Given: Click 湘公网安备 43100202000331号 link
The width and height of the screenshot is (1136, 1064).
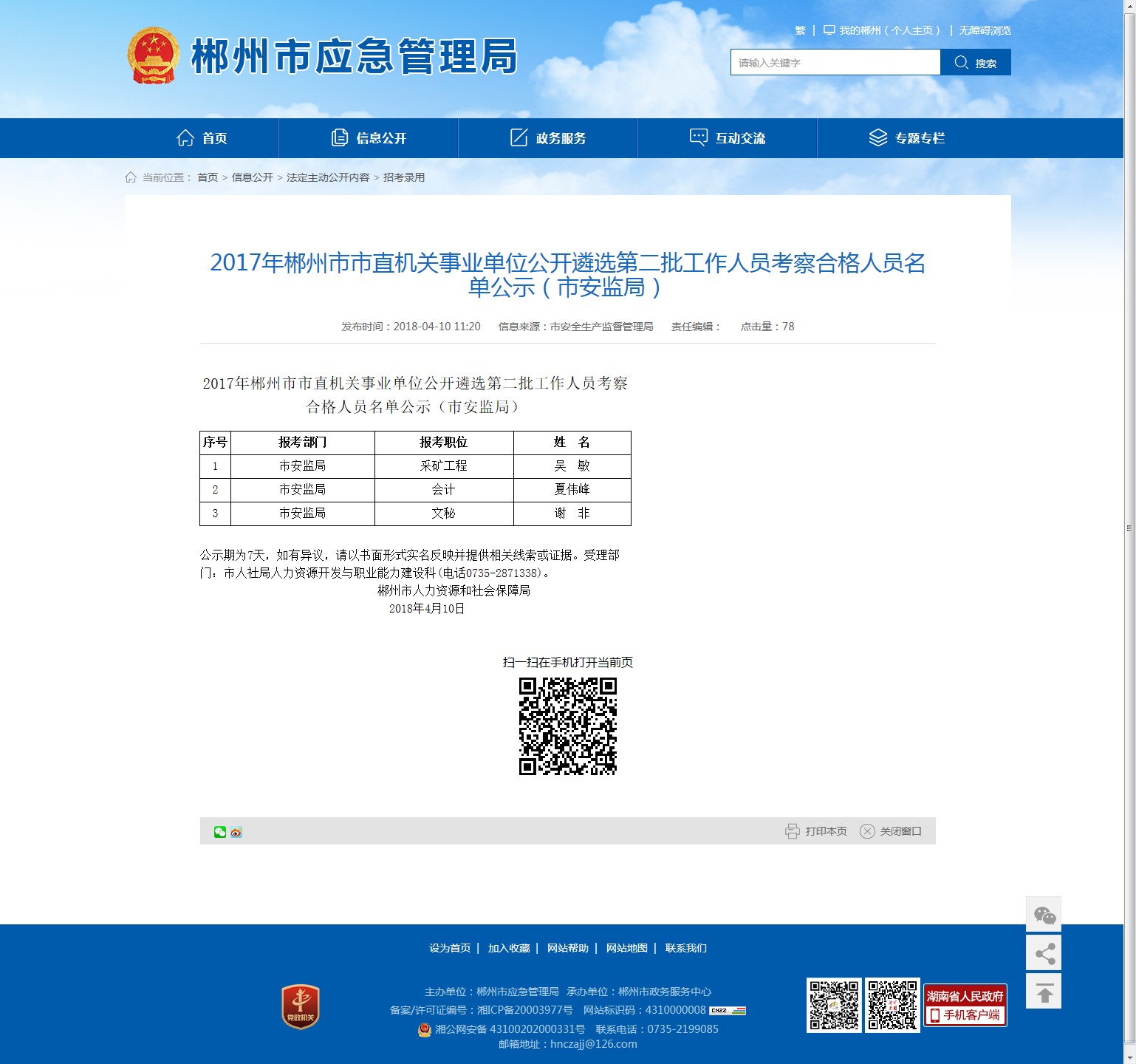Looking at the screenshot, I should pyautogui.click(x=510, y=1029).
